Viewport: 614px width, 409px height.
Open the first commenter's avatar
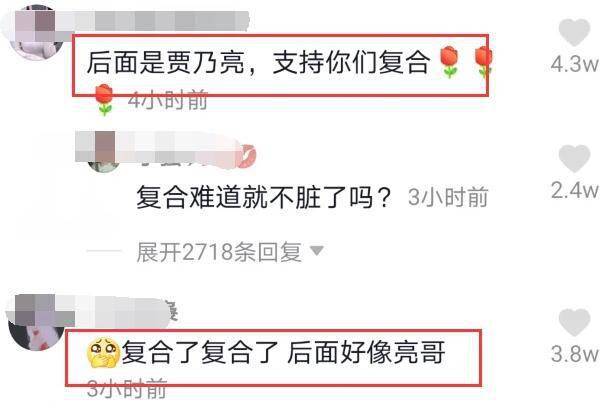(x=37, y=35)
